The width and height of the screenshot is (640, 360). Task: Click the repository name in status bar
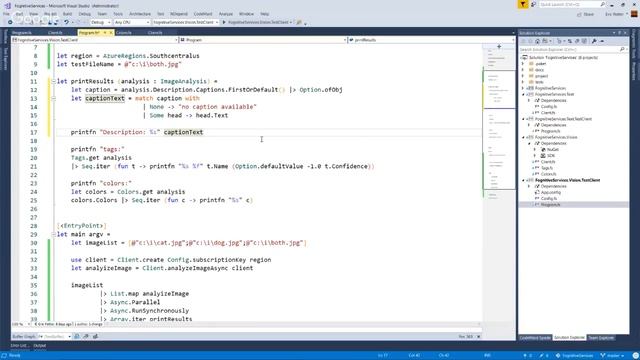click(x=574, y=356)
